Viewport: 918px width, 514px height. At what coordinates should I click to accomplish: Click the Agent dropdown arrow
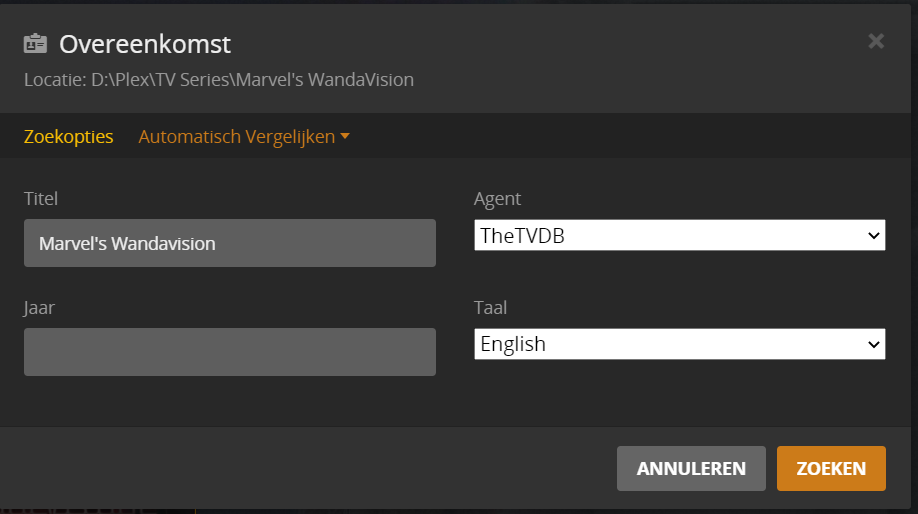[x=874, y=236]
